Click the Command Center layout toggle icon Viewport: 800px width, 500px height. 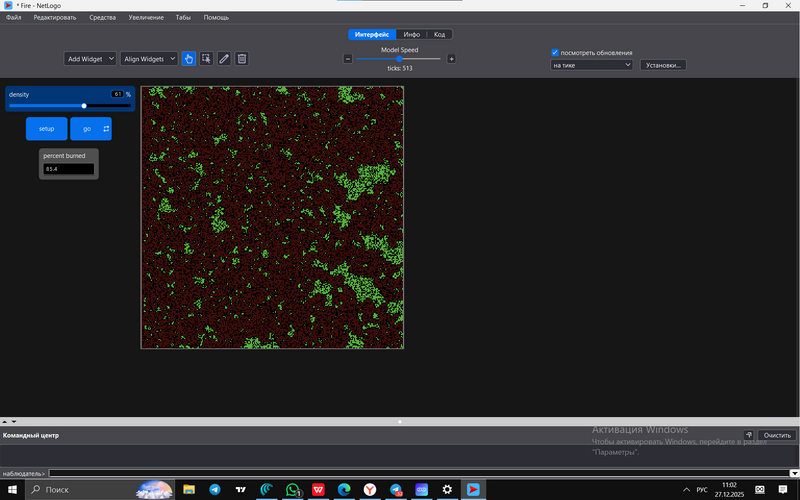tap(748, 435)
